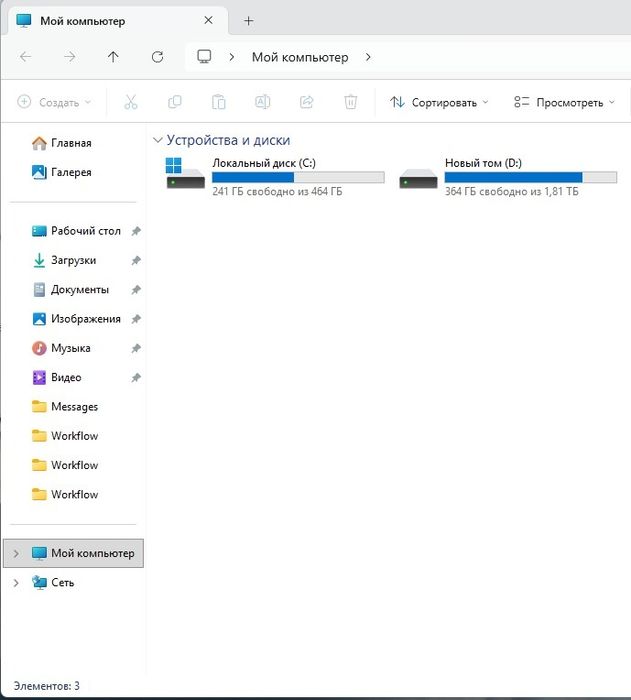This screenshot has width=631, height=700.
Task: Click the Новый том (D:) label
Action: point(483,163)
